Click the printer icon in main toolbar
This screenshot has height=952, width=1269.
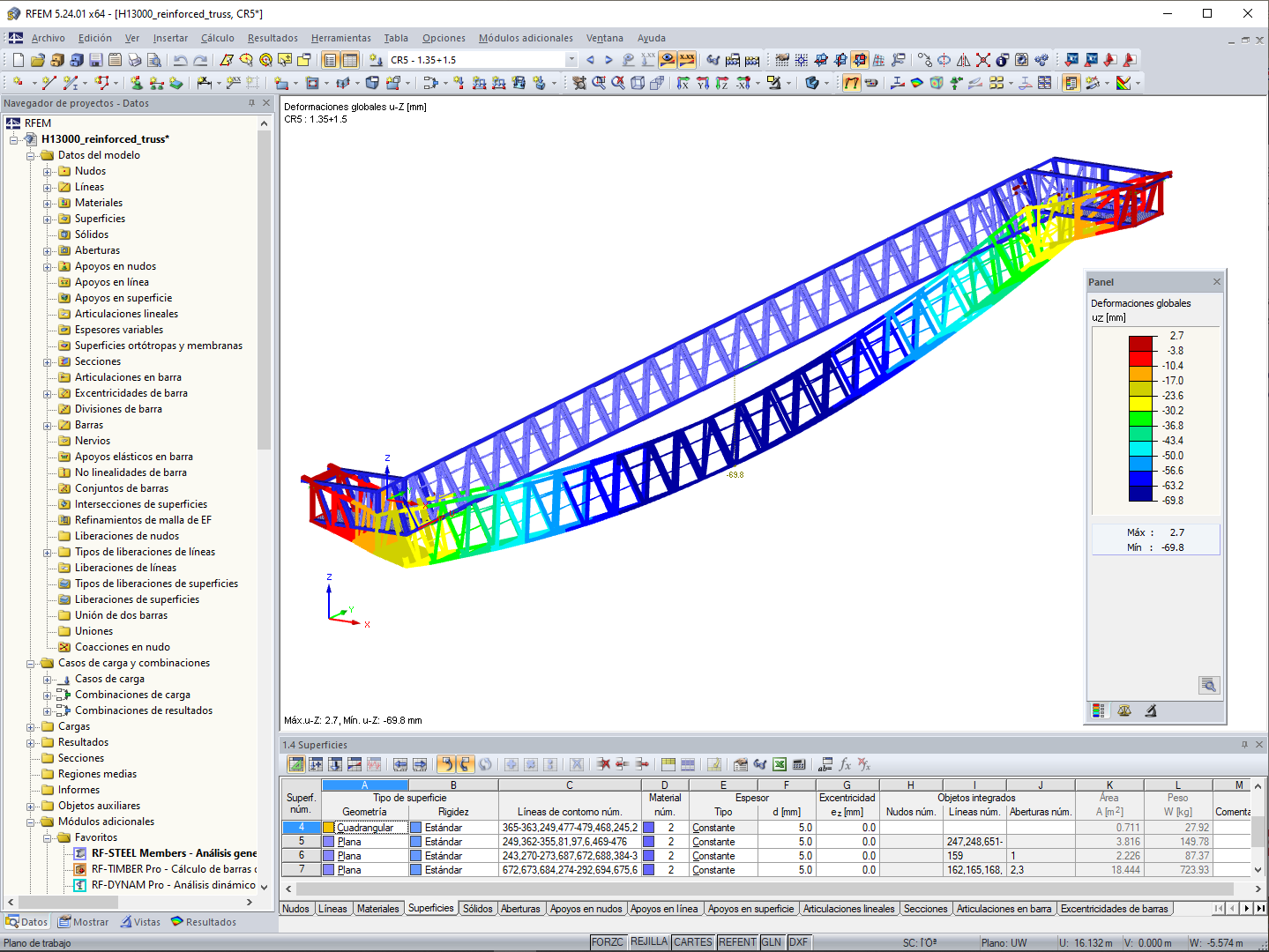(x=135, y=59)
